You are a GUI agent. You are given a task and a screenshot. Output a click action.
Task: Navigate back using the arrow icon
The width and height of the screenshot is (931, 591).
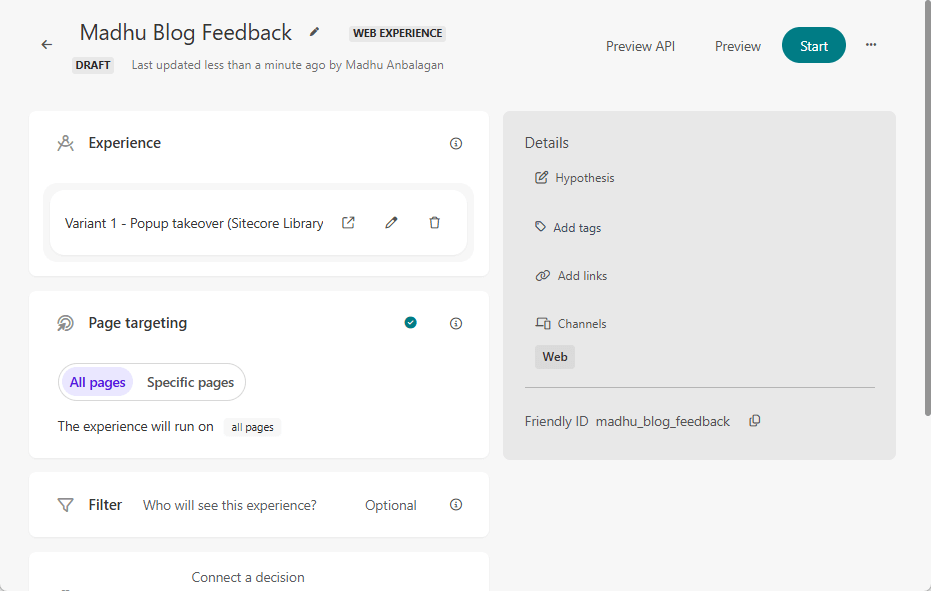[46, 44]
